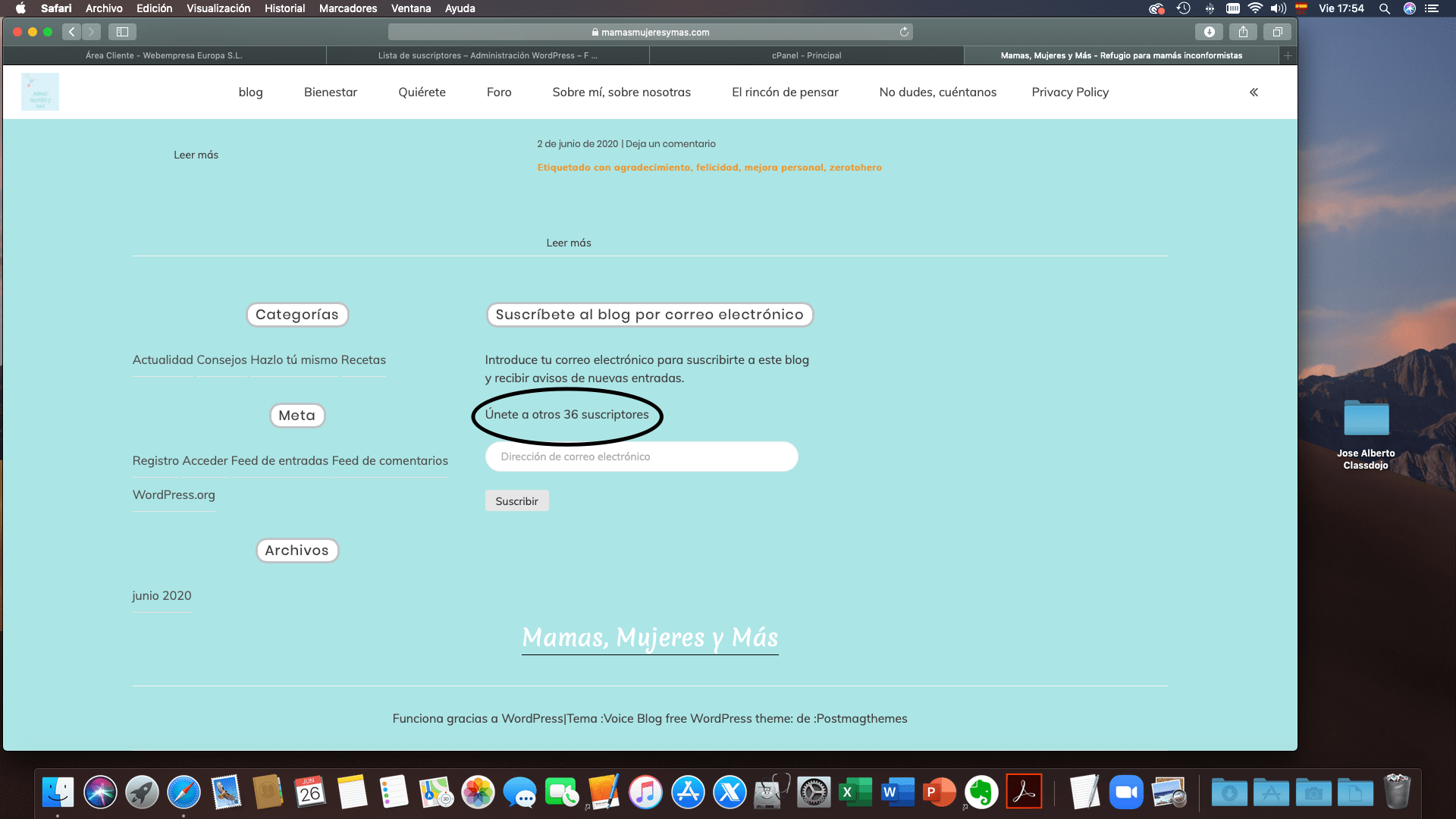Open Adobe Acrobat in dock
The height and width of the screenshot is (819, 1456).
point(1024,792)
